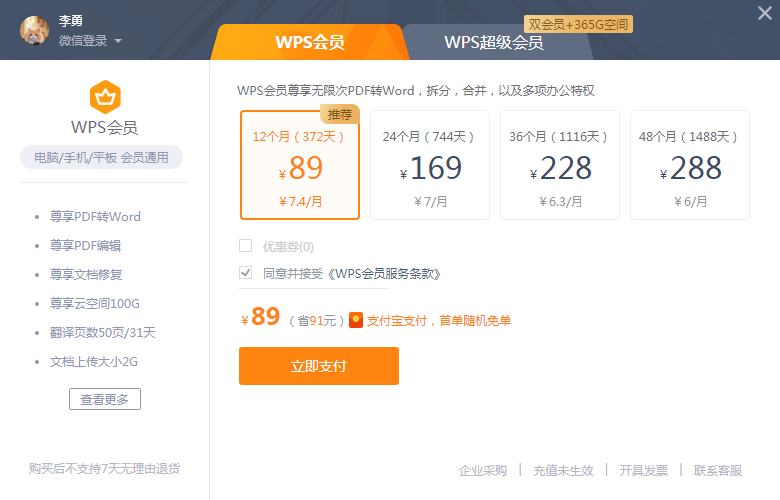Click the 尊享云空间100G feature item
780x500 pixels.
tap(95, 303)
